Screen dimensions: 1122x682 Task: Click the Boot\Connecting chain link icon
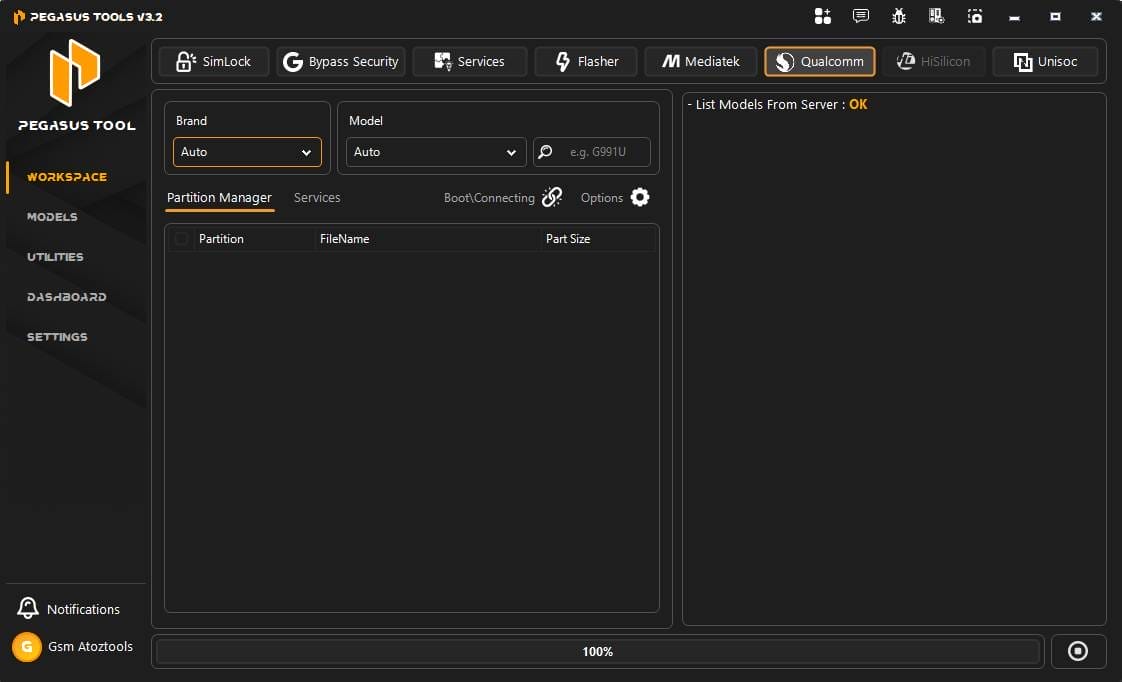pos(551,197)
